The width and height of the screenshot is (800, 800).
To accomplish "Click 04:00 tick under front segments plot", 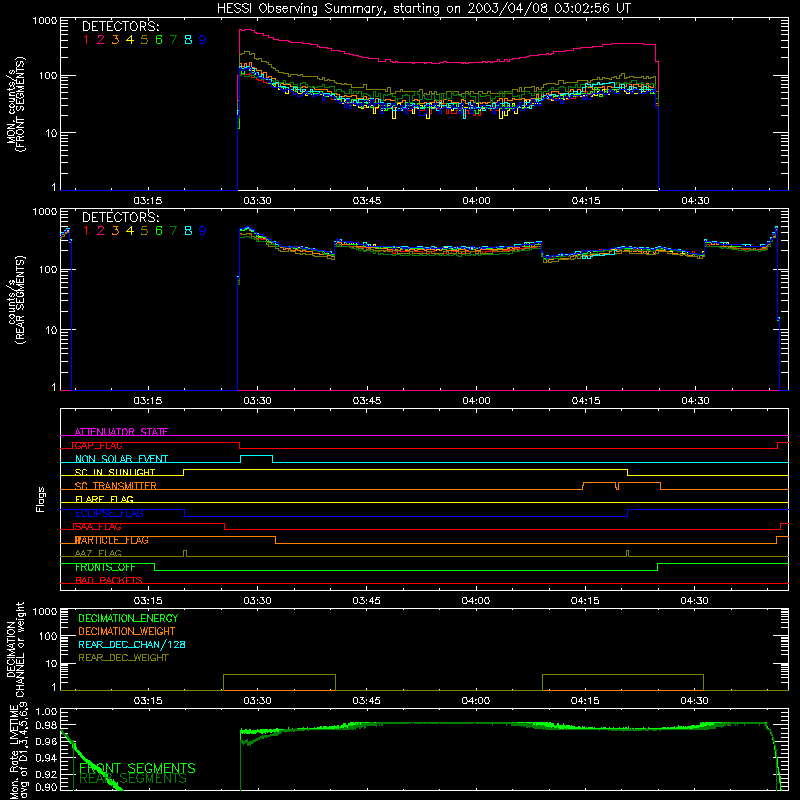I will click(477, 201).
